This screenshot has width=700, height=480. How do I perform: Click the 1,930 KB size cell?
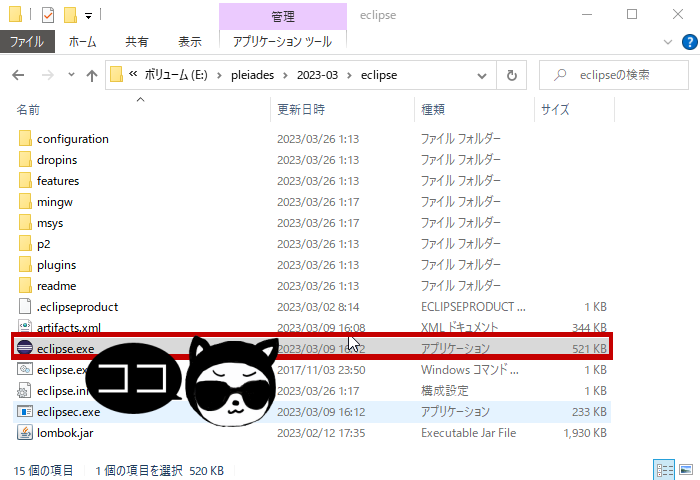[585, 433]
